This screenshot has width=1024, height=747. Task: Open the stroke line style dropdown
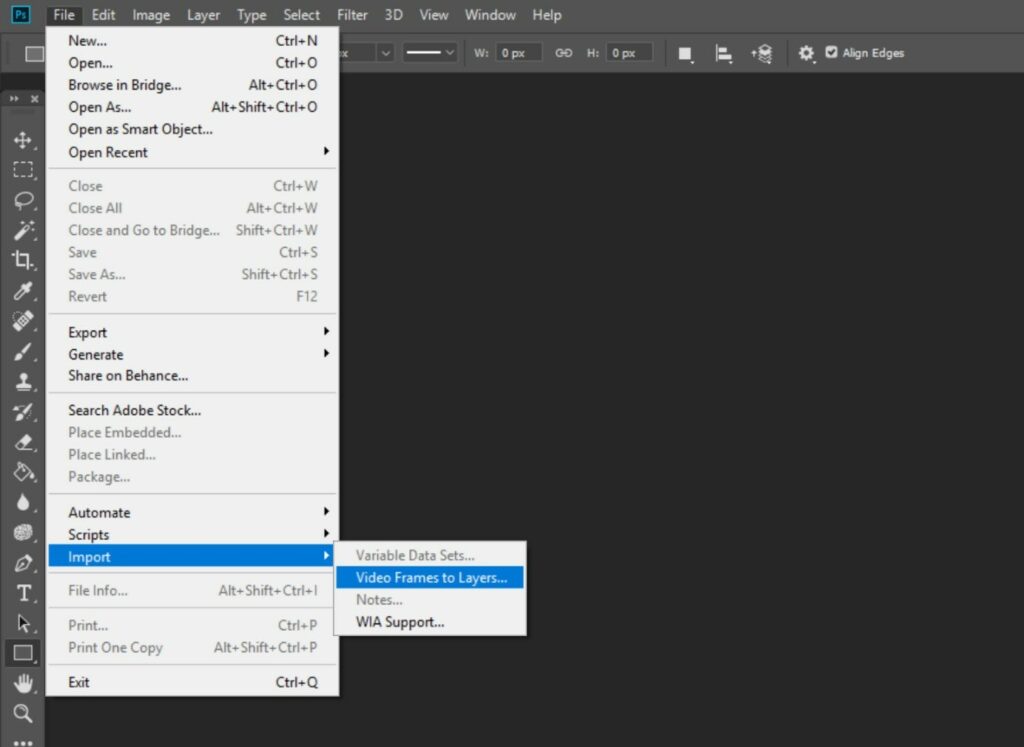click(x=430, y=53)
